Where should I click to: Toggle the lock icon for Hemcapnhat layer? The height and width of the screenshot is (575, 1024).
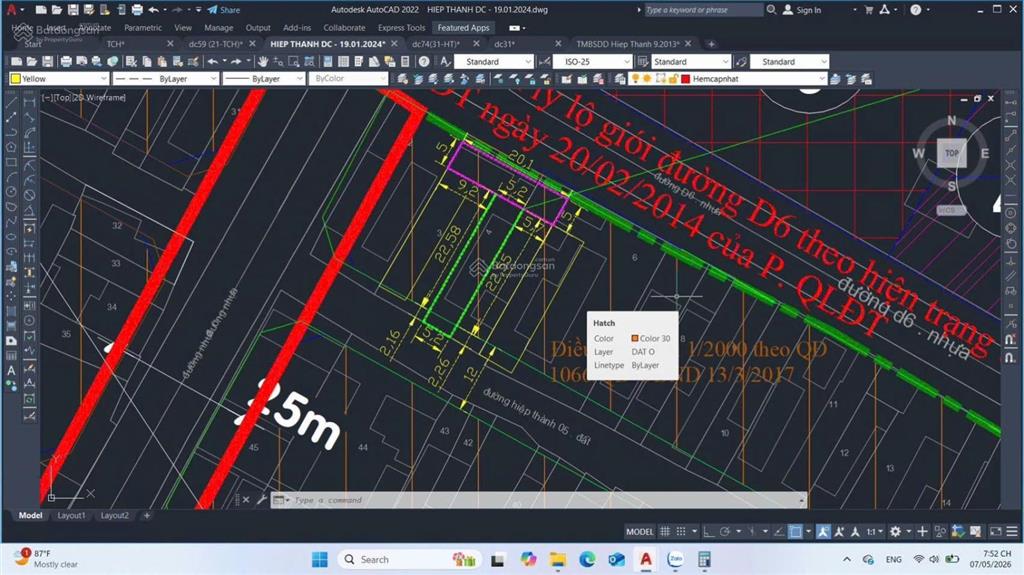pos(672,79)
